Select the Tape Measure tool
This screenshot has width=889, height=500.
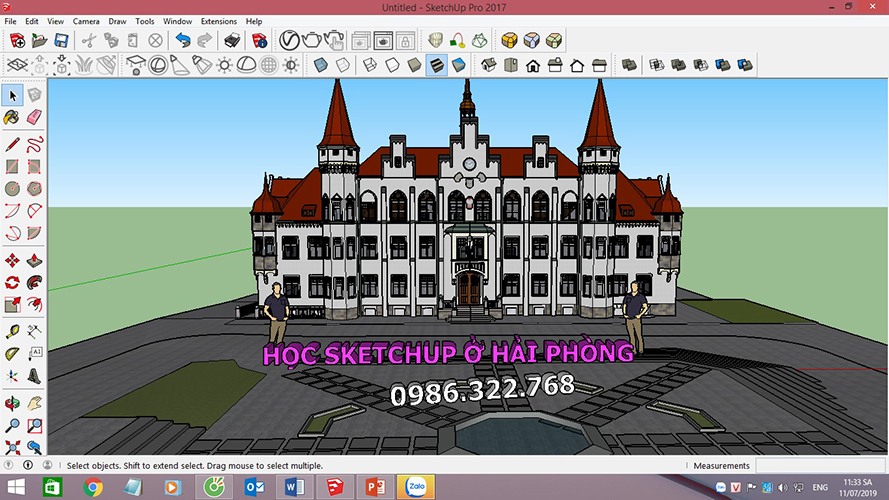coord(12,332)
